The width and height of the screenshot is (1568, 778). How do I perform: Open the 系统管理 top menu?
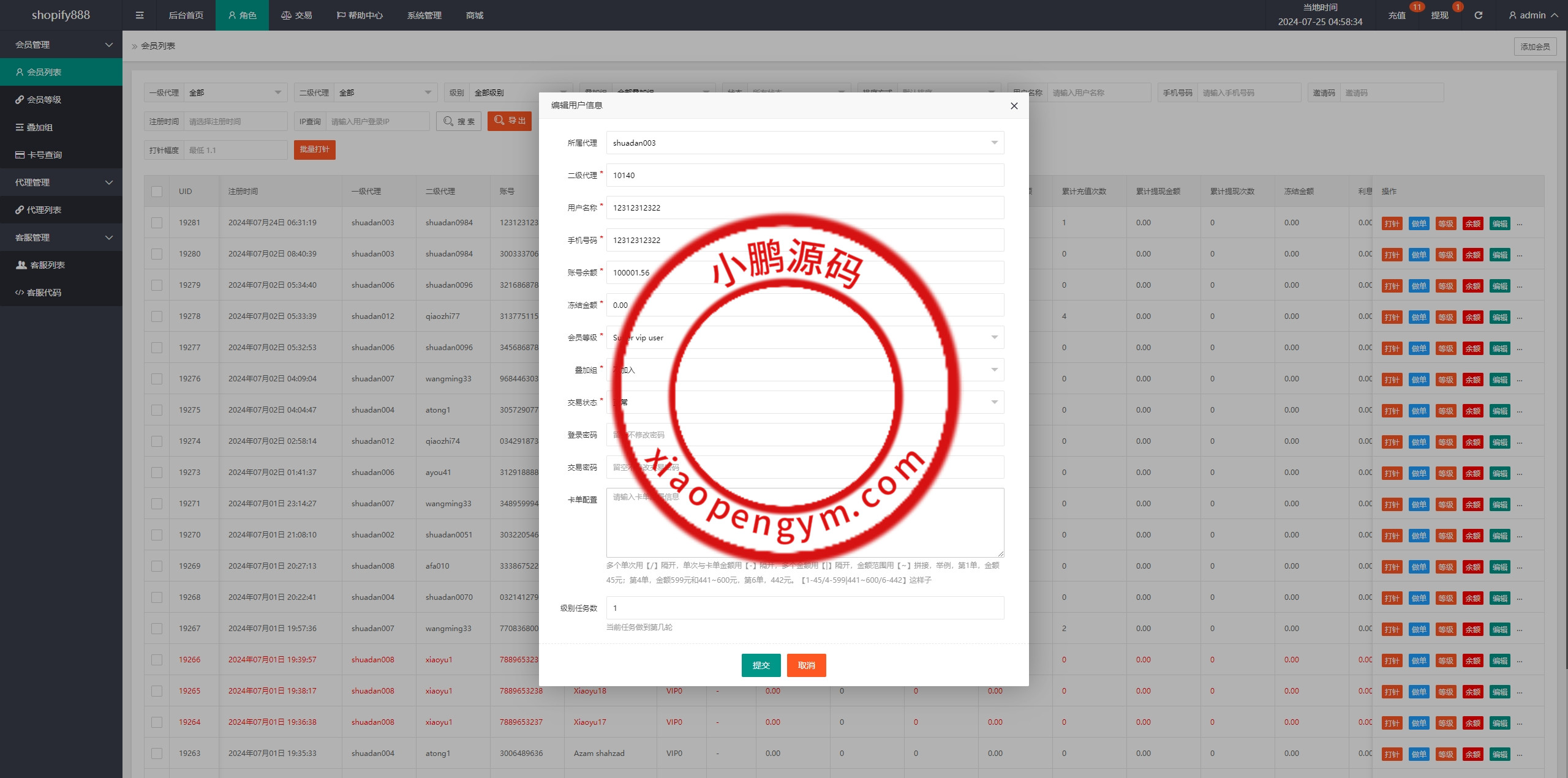(x=424, y=15)
